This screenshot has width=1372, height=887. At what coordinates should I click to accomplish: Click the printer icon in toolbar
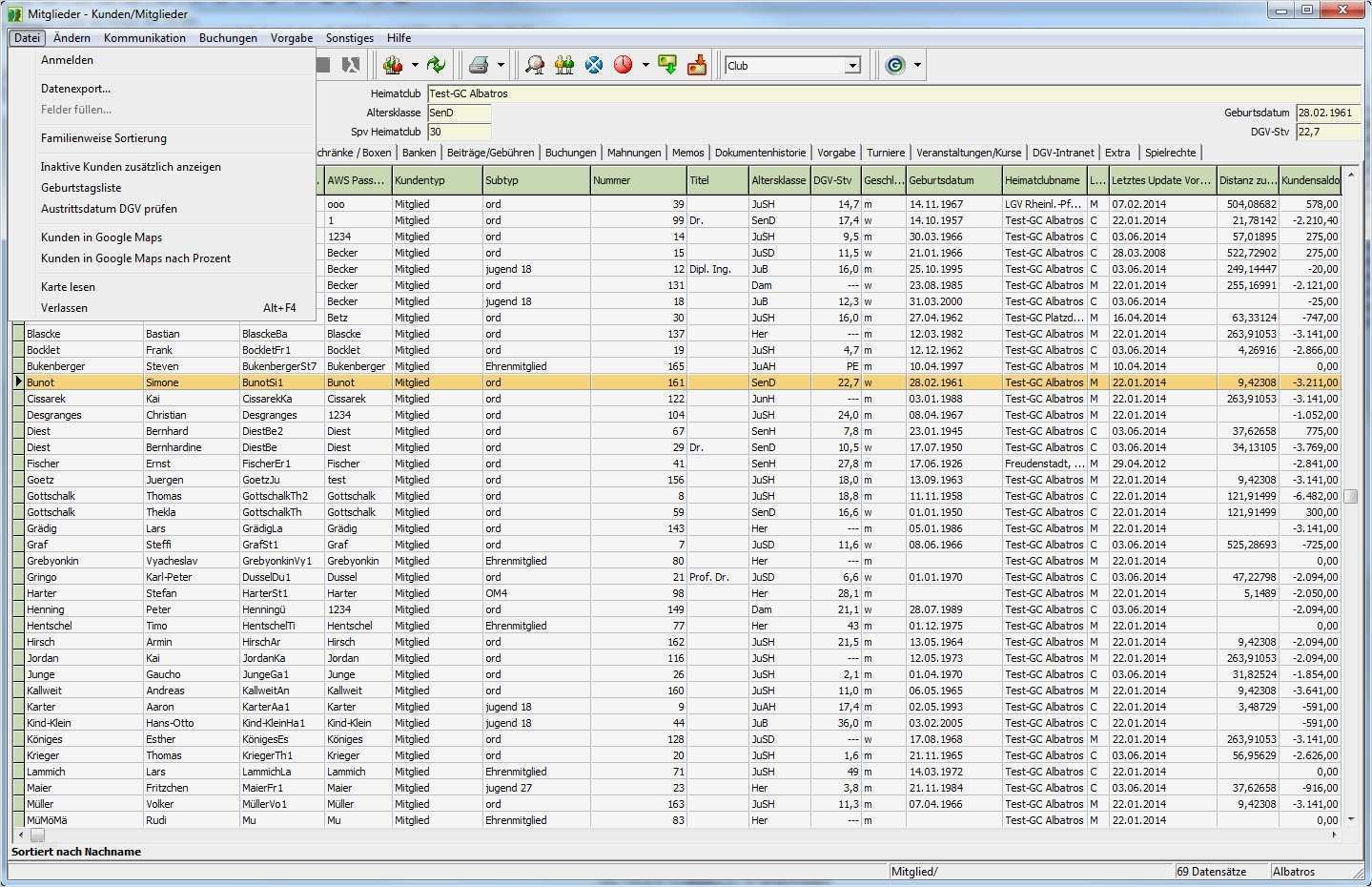tap(479, 65)
